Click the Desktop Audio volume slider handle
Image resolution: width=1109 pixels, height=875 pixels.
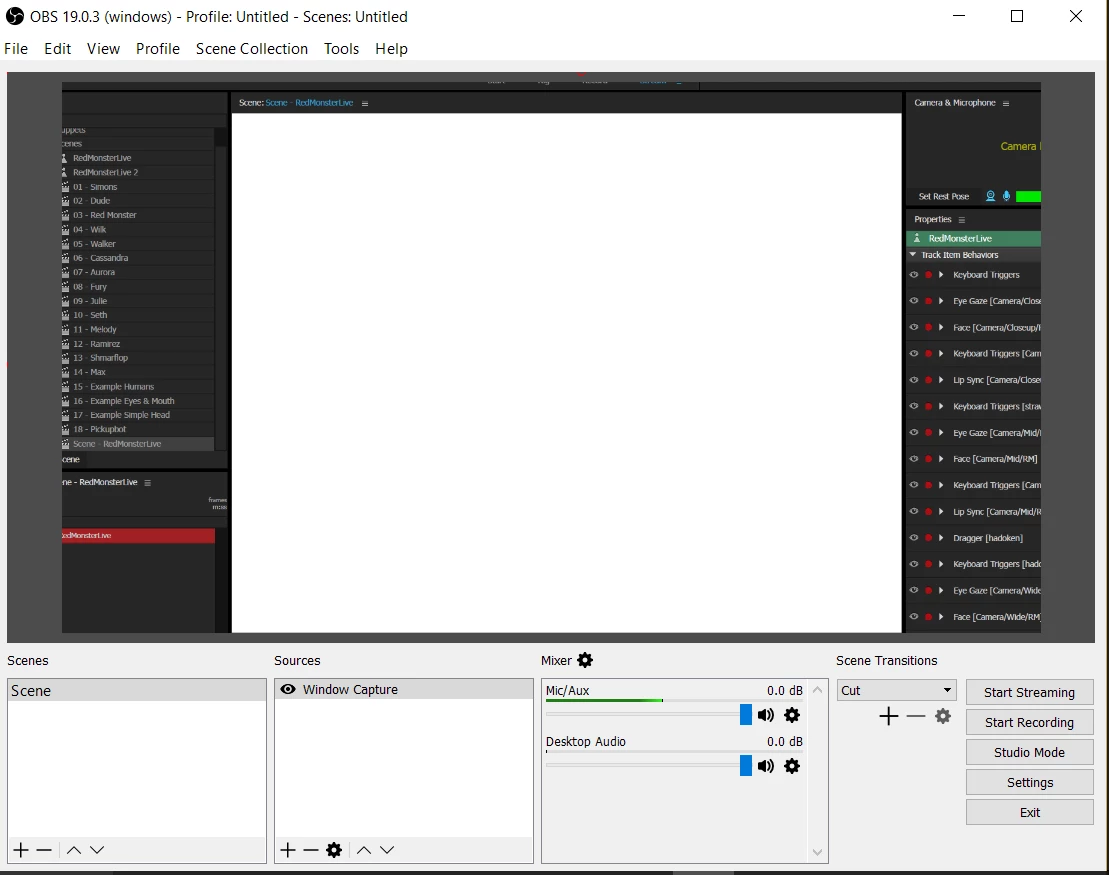click(x=745, y=765)
